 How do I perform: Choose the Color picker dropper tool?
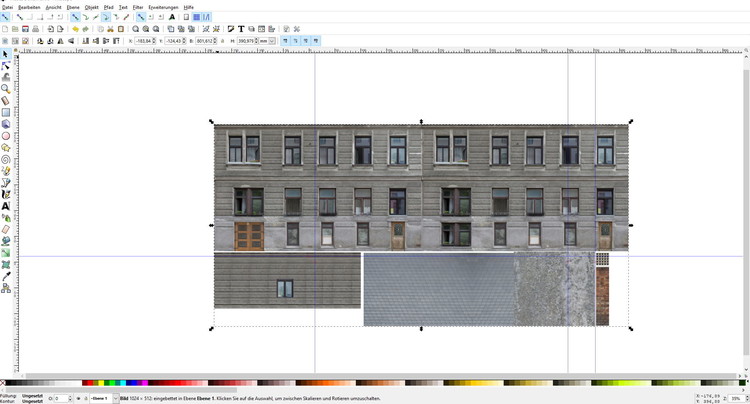[6, 275]
